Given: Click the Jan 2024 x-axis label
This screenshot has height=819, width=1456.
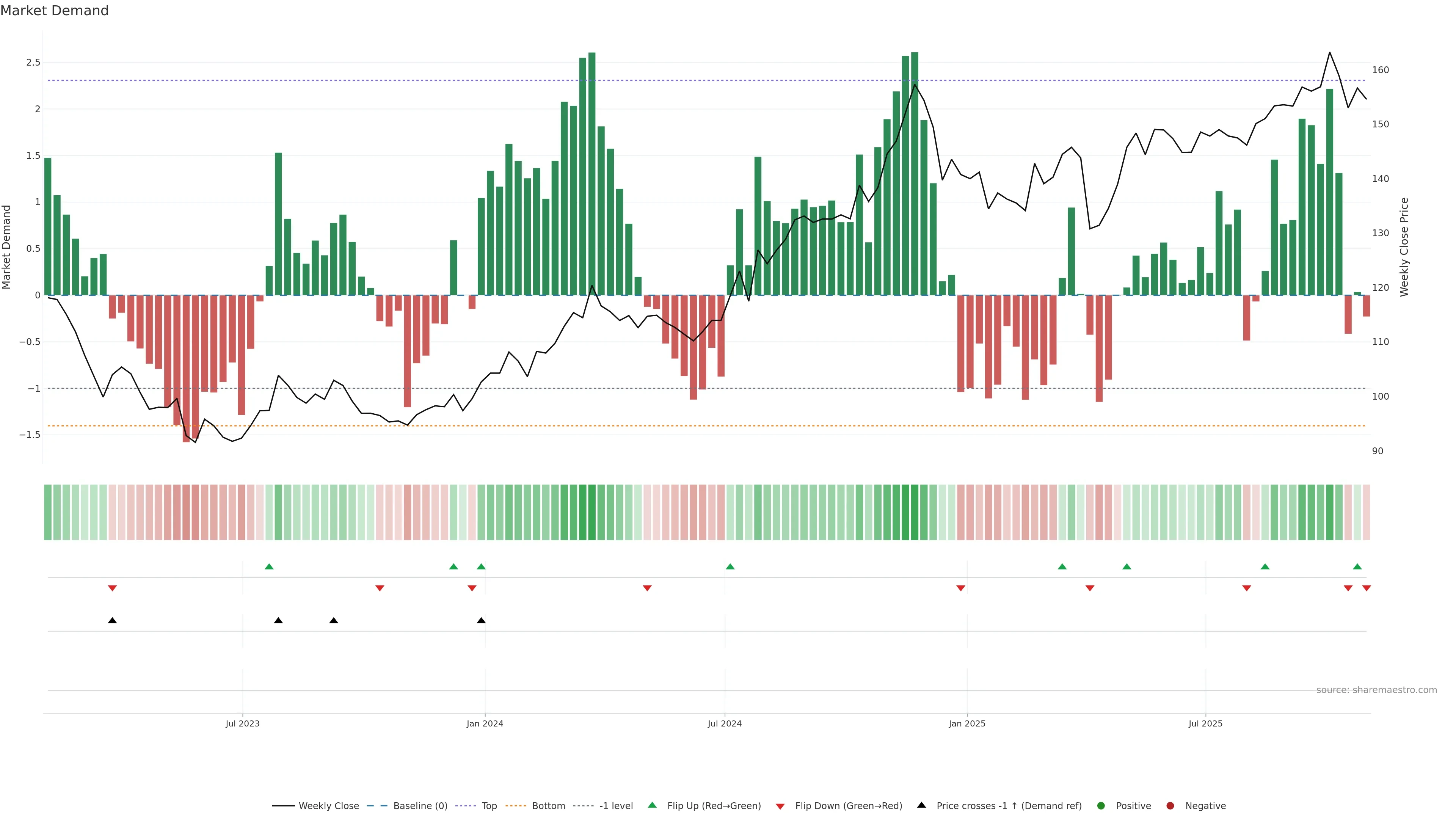Looking at the screenshot, I should tap(485, 723).
